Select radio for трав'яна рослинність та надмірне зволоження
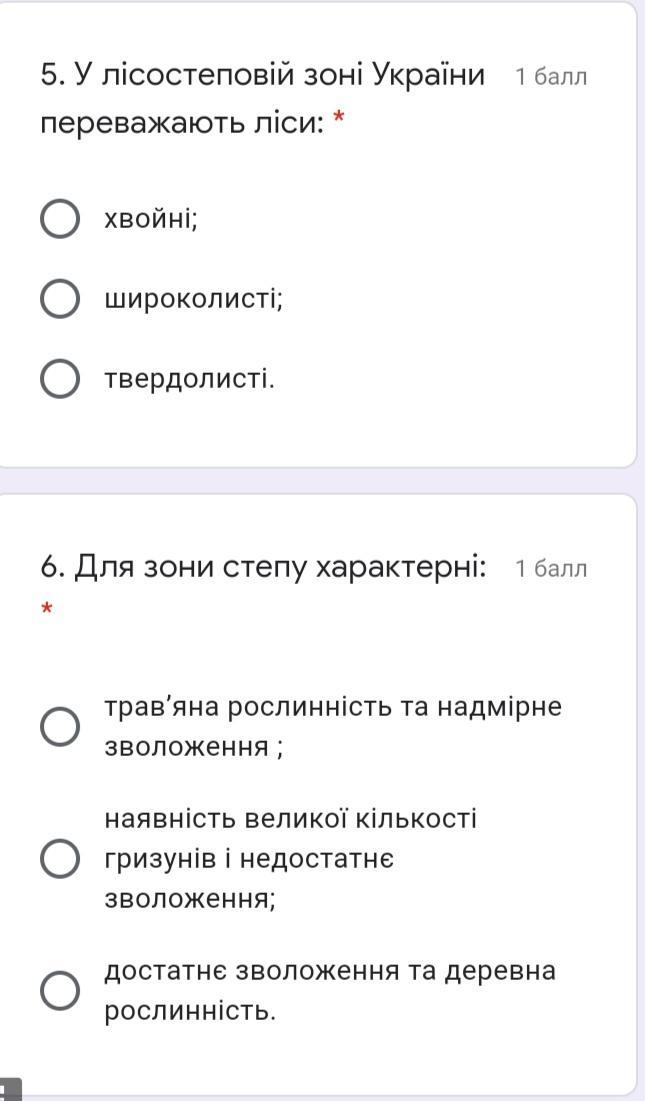Screen dimensions: 645x1101 [60, 727]
